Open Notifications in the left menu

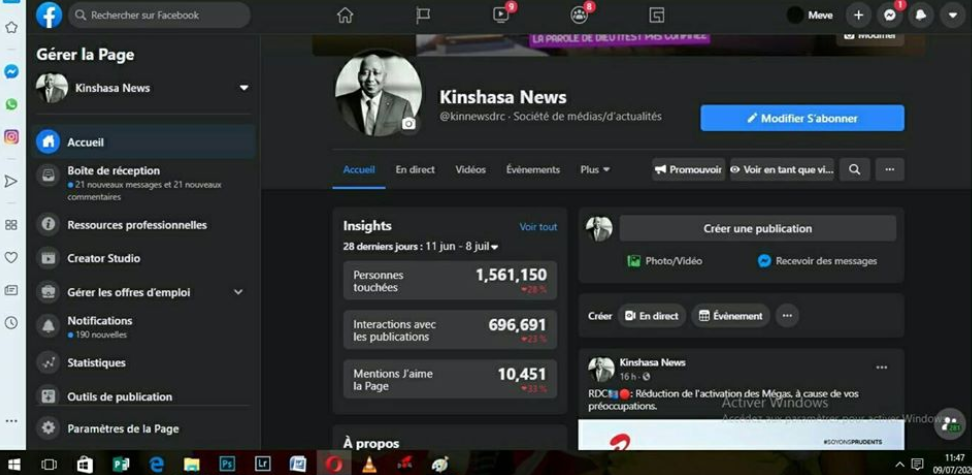[143, 327]
